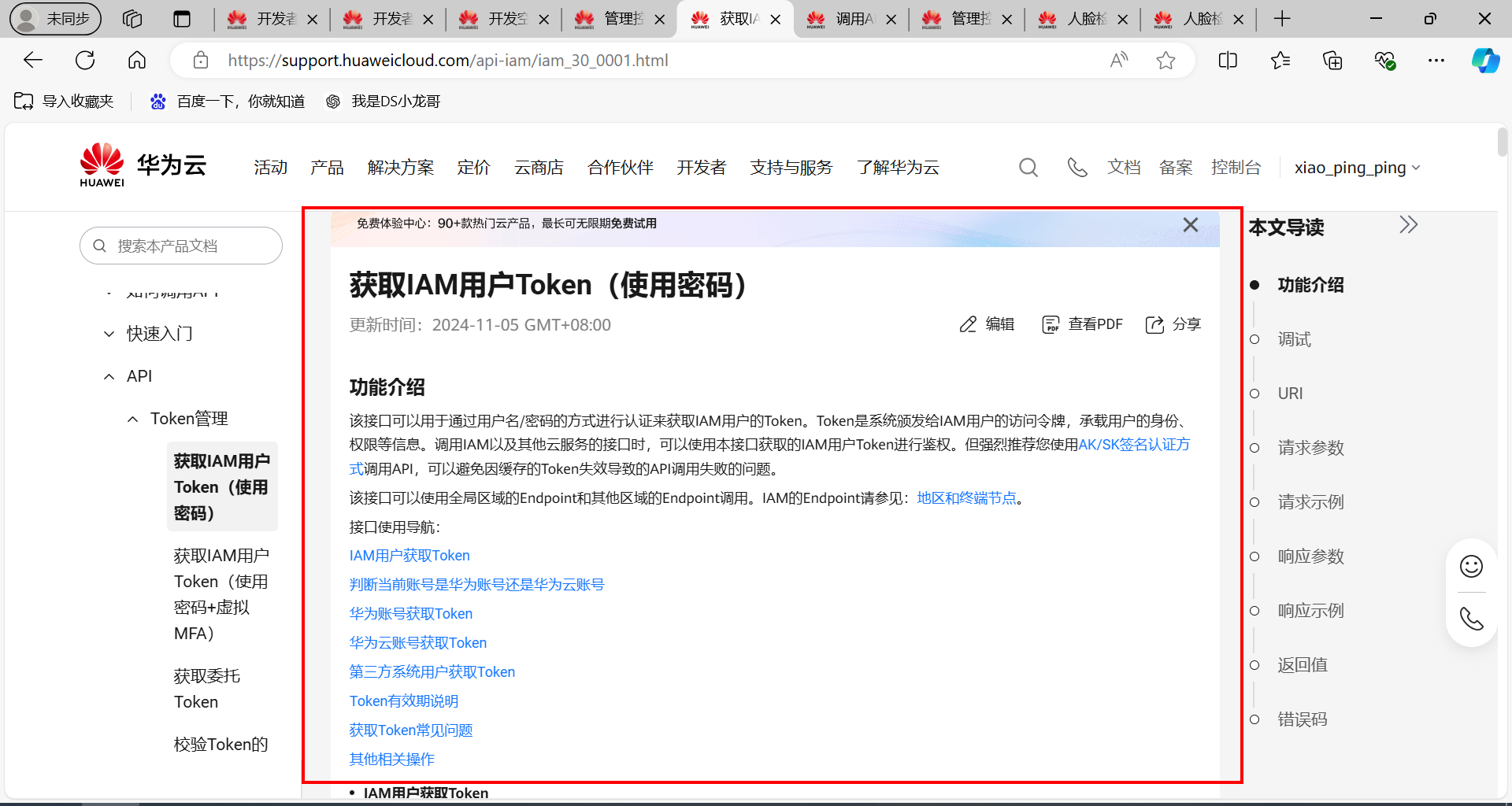The width and height of the screenshot is (1512, 806).
Task: Collapse Token管理 in the sidebar tree
Action: (132, 418)
